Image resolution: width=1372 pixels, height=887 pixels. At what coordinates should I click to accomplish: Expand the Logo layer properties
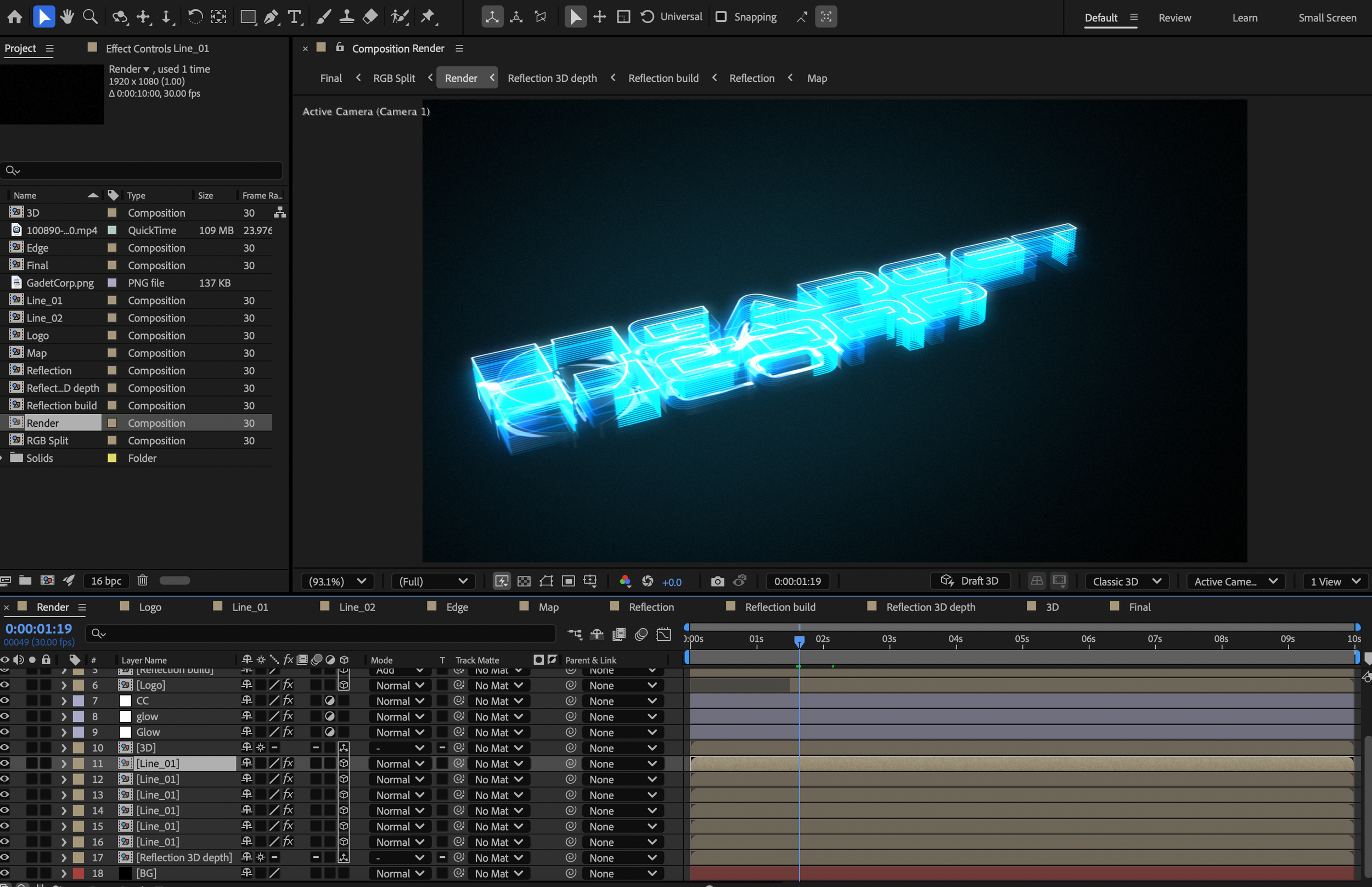point(64,686)
